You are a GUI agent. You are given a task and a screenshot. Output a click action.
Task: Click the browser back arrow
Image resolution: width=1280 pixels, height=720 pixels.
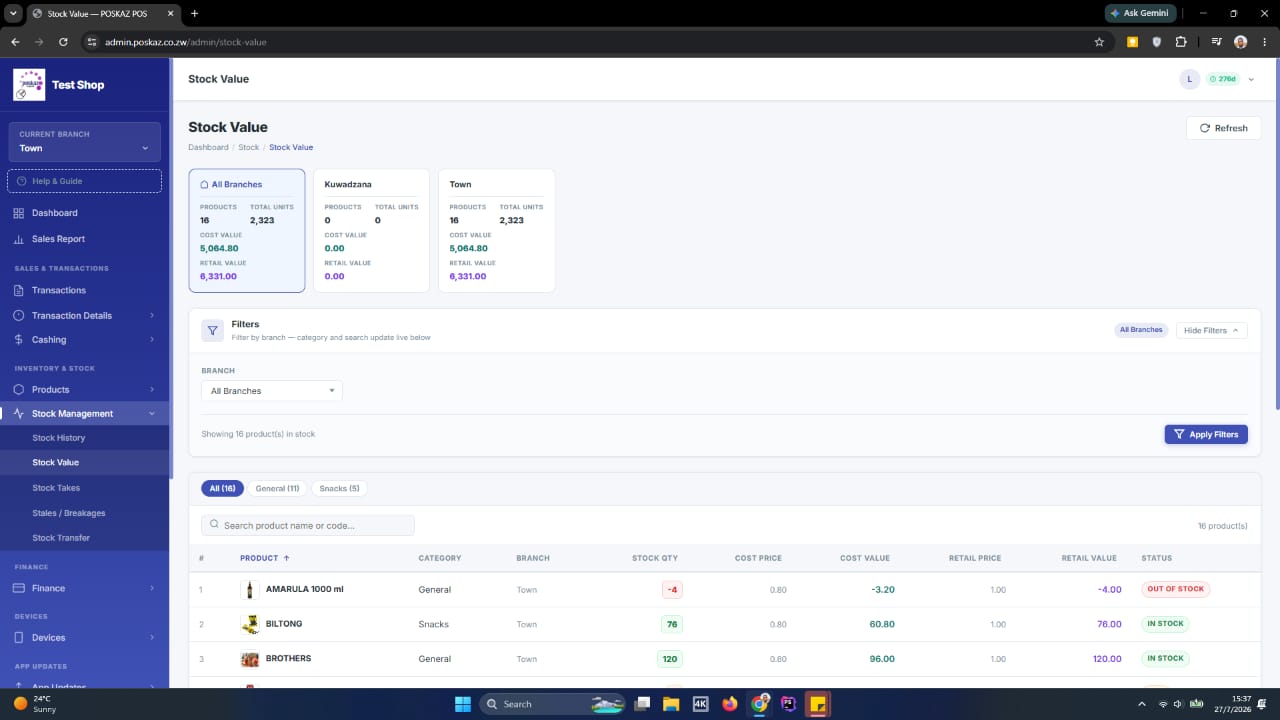(x=15, y=42)
